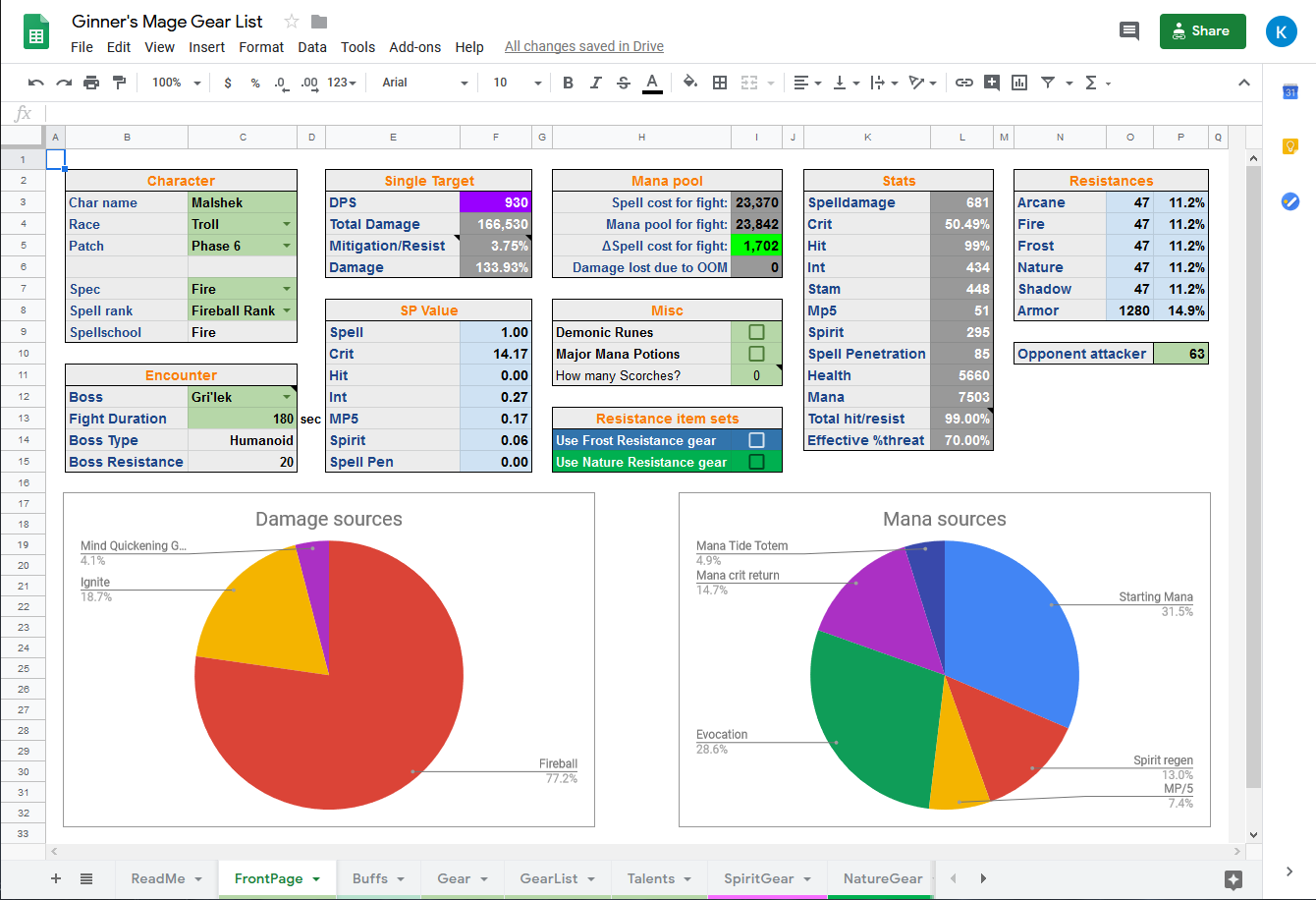Insert a link
The height and width of the screenshot is (900, 1316).
964,83
